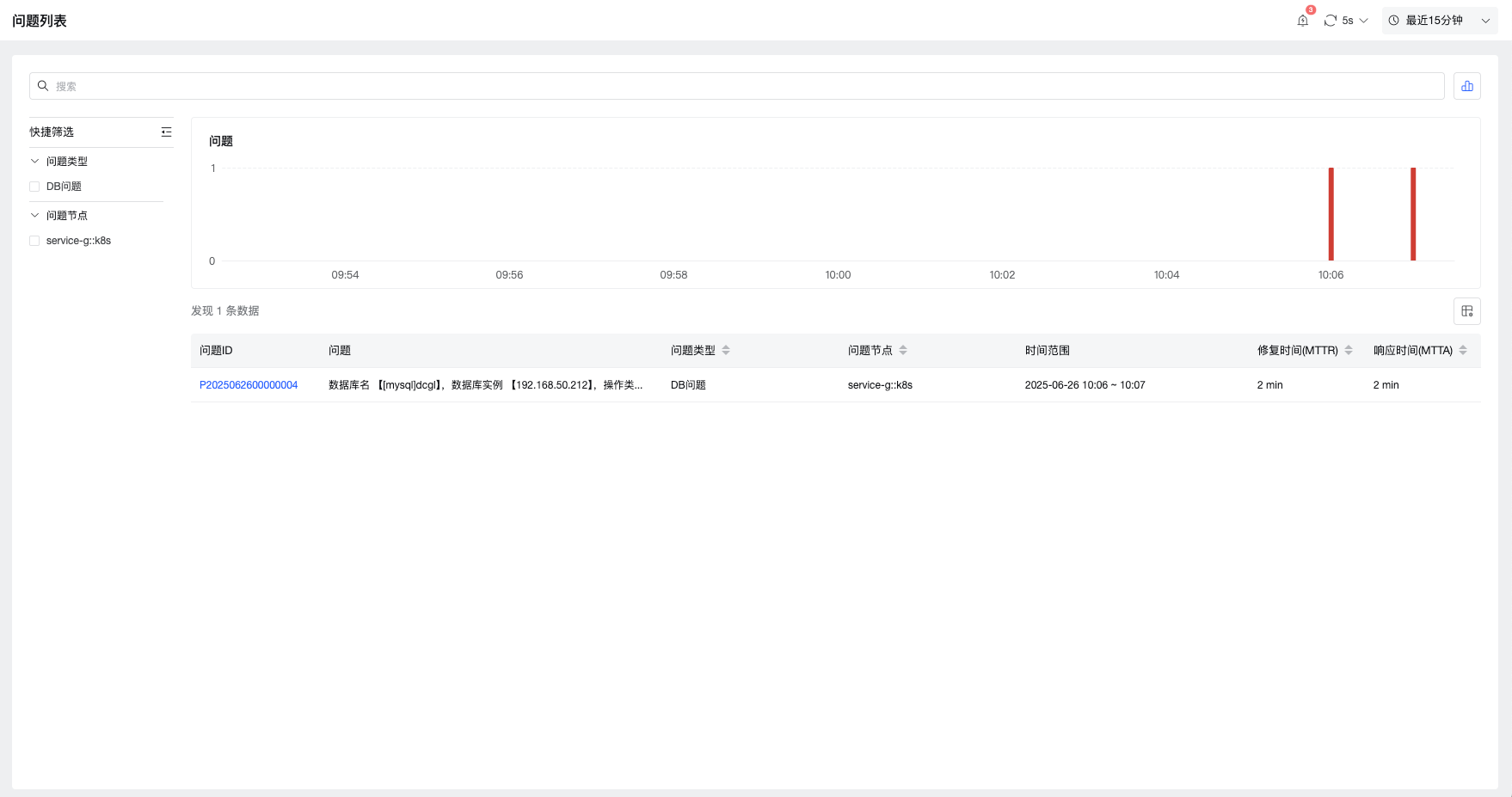Sort by 问题节点 column arrows
1512x797 pixels.
(x=903, y=351)
